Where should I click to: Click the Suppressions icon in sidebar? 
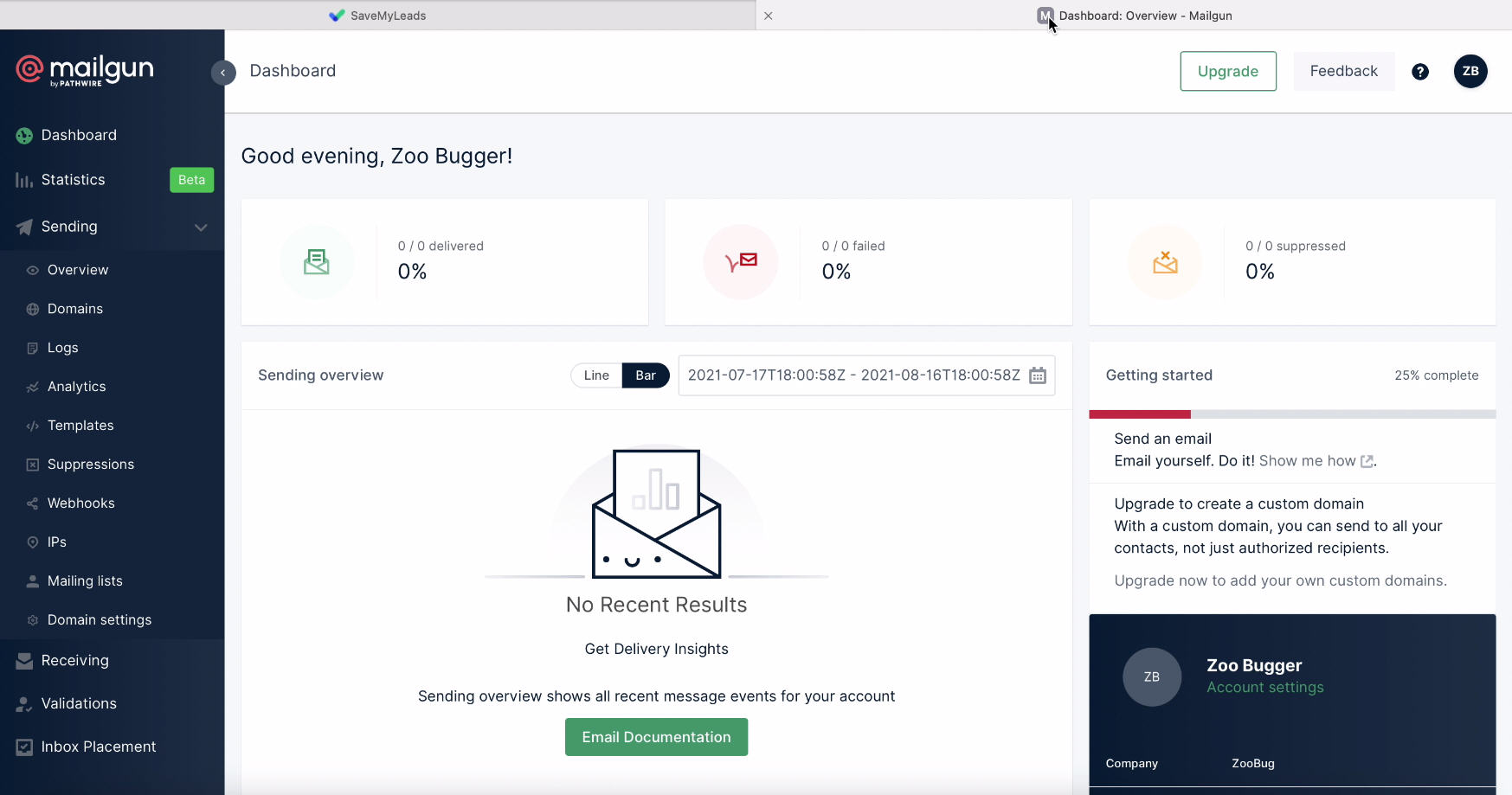[x=33, y=465]
